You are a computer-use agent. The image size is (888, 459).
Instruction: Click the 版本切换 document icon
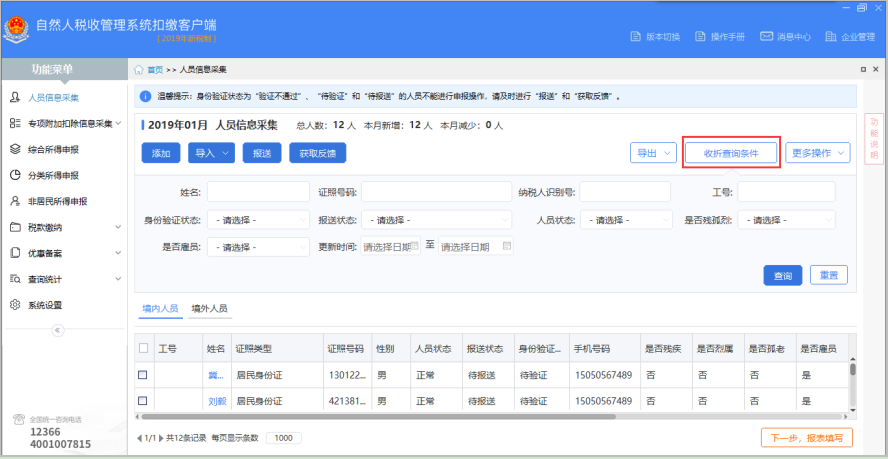coord(635,37)
